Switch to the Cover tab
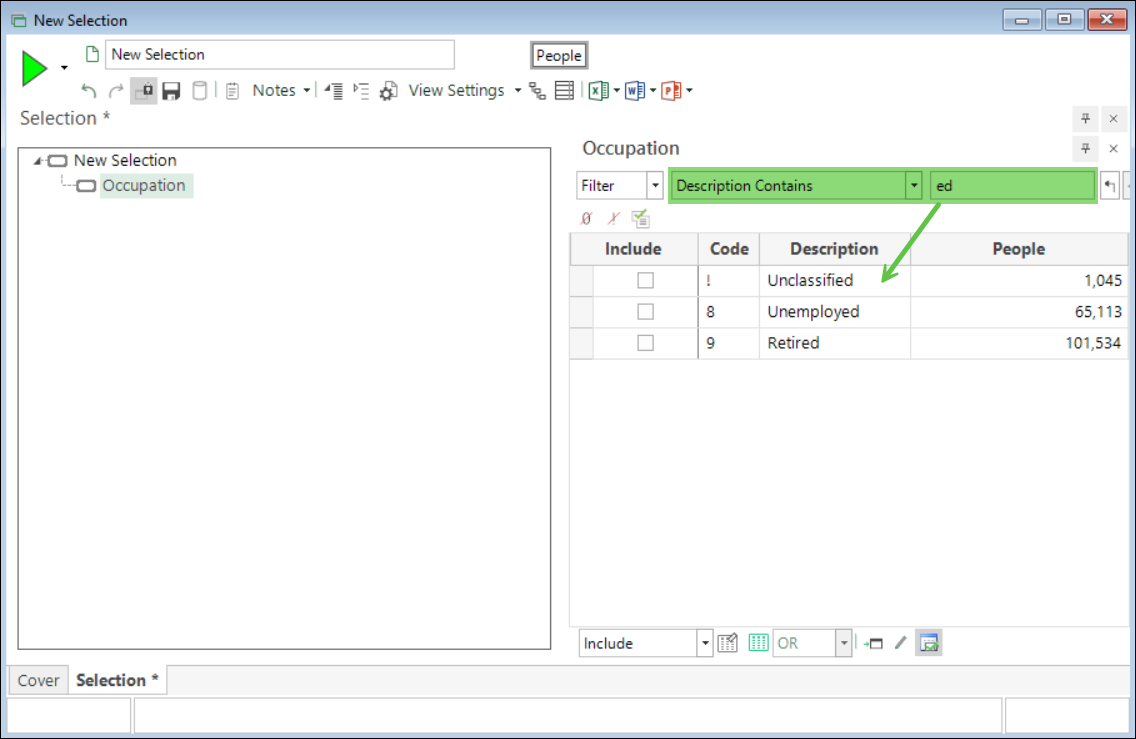 38,681
